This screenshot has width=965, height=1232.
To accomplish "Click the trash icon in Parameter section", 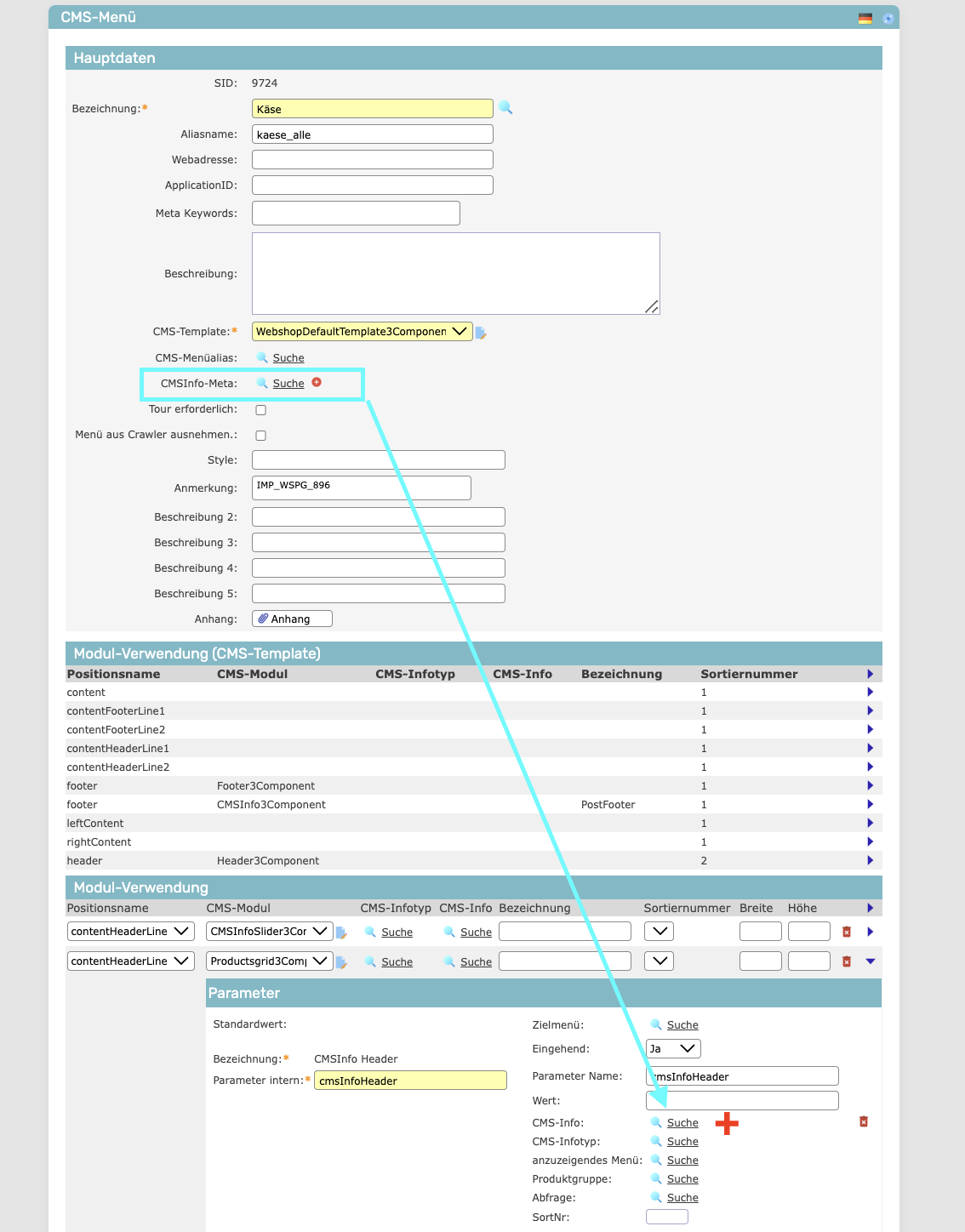I will point(863,1121).
